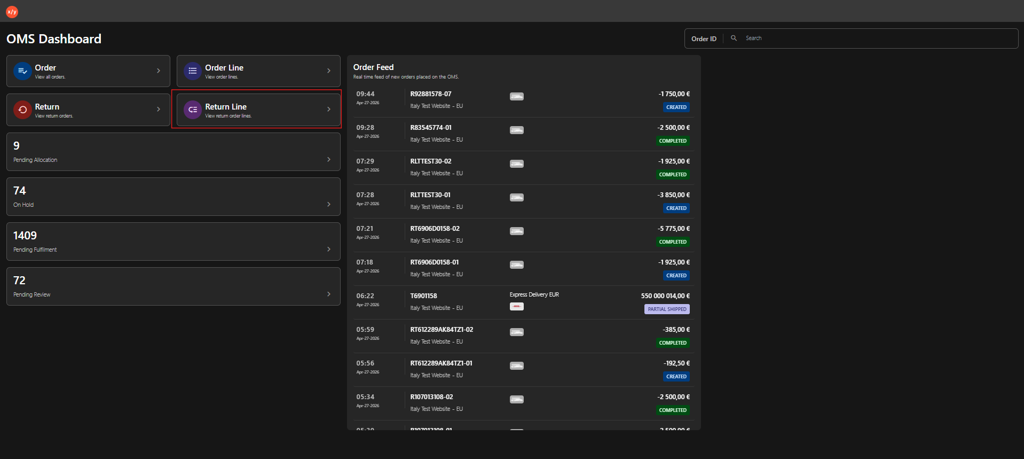Click amount -3 850,00 €
1024x459 pixels.
pyautogui.click(x=674, y=195)
